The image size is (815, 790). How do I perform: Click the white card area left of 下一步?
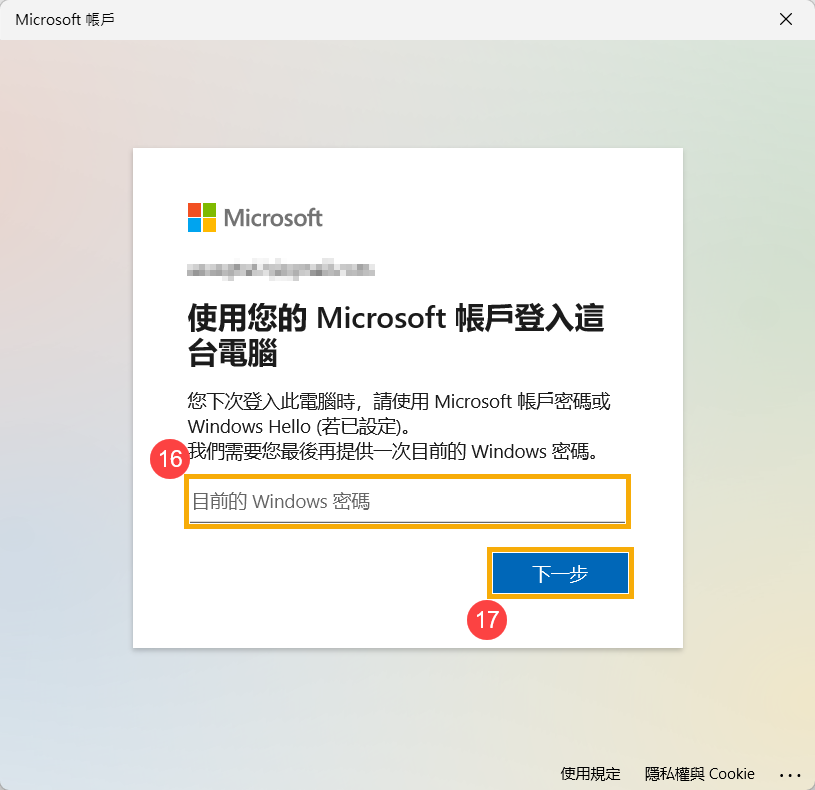[333, 573]
